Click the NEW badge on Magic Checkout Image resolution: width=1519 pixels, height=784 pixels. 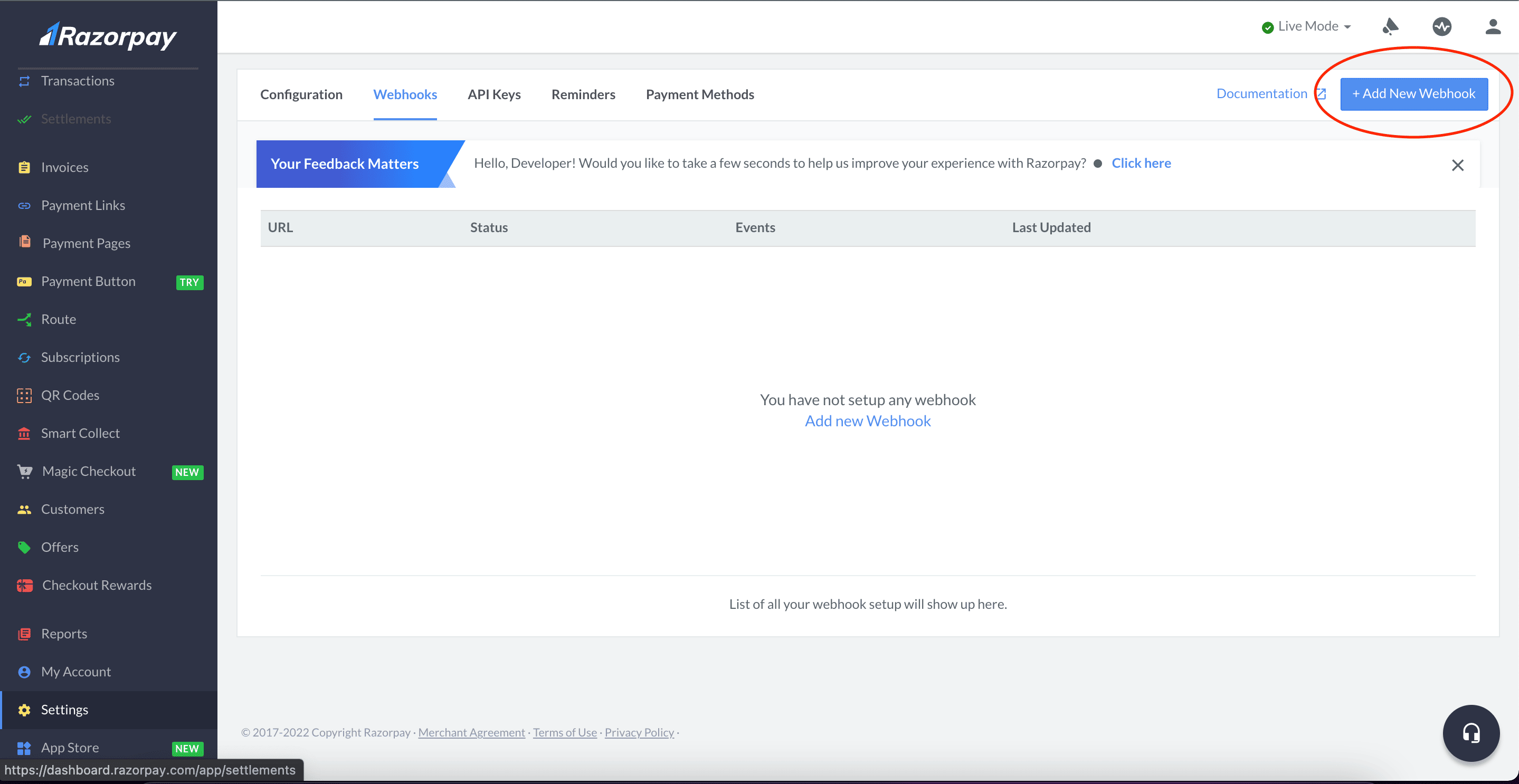point(187,472)
